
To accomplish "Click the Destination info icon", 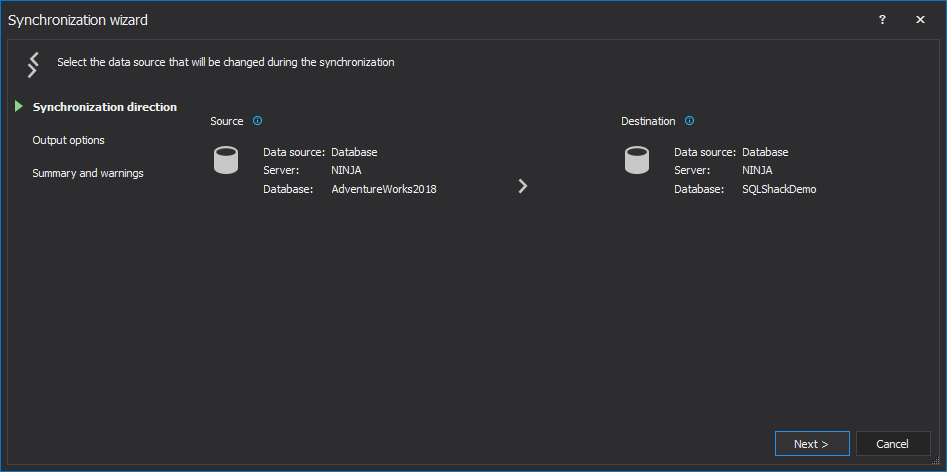I will 689,121.
